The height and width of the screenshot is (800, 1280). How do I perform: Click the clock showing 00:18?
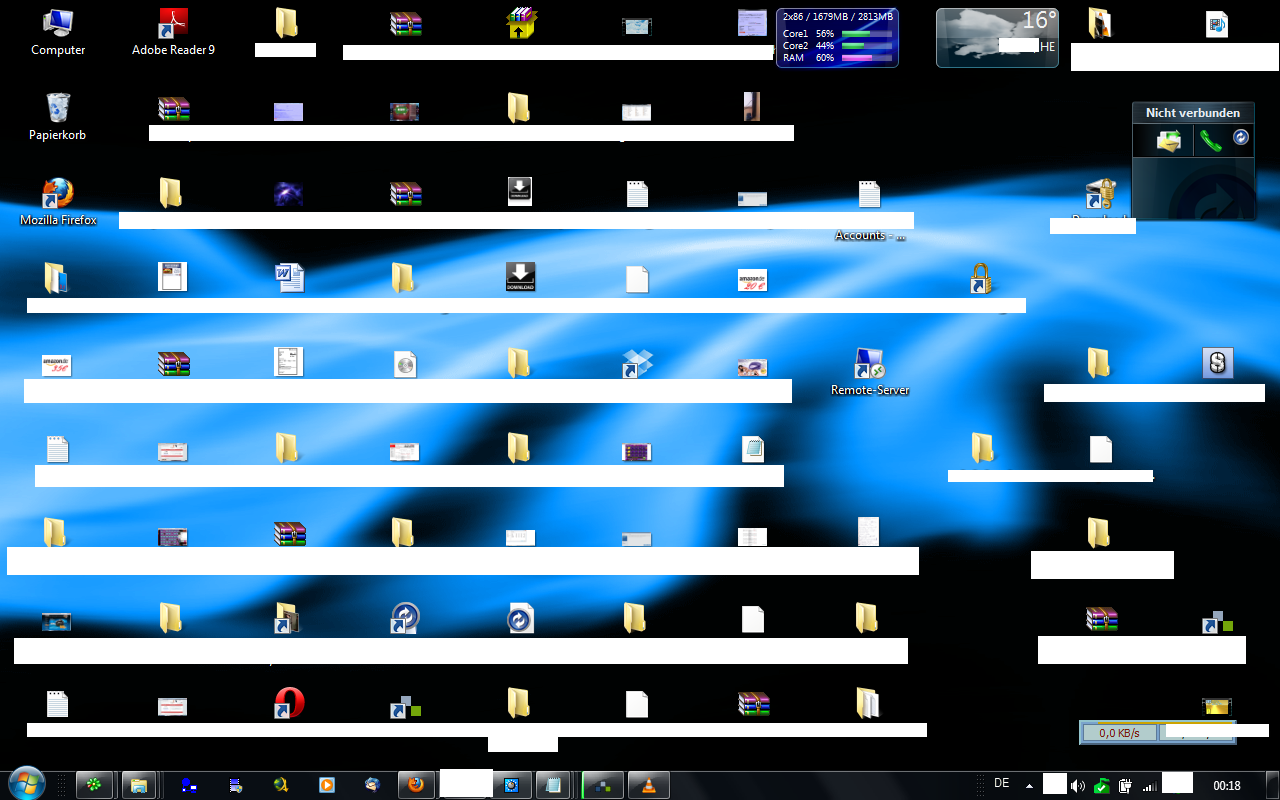coord(1226,786)
